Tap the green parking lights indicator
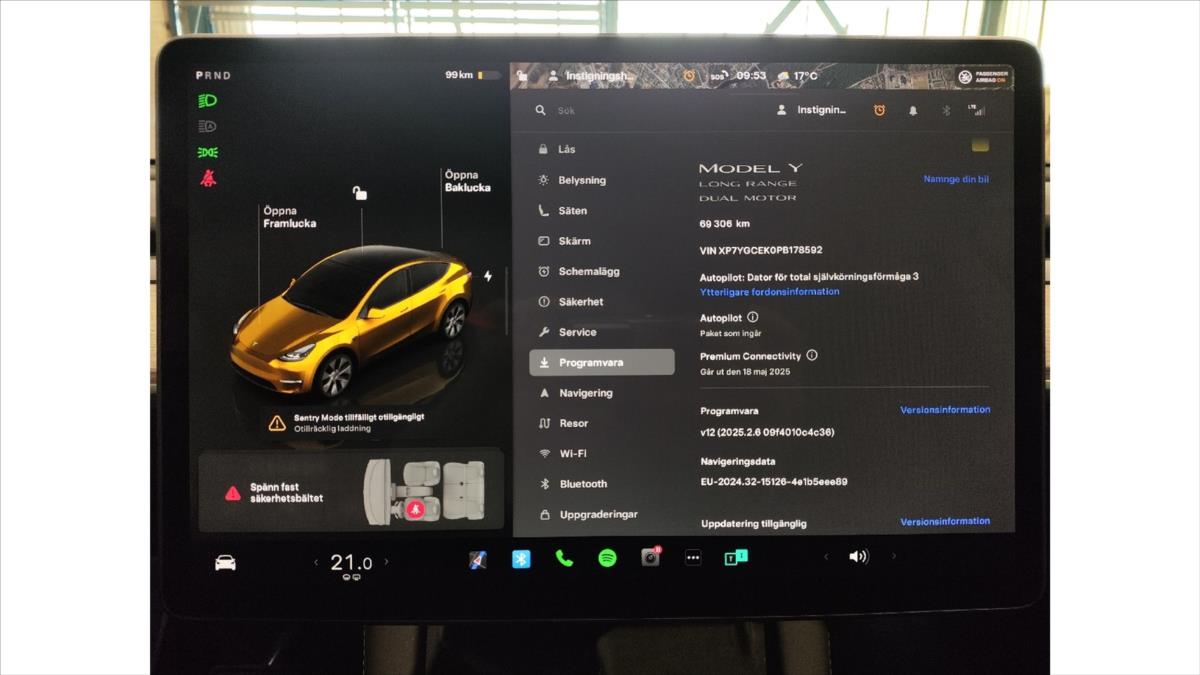This screenshot has height=675, width=1200. pyautogui.click(x=208, y=153)
